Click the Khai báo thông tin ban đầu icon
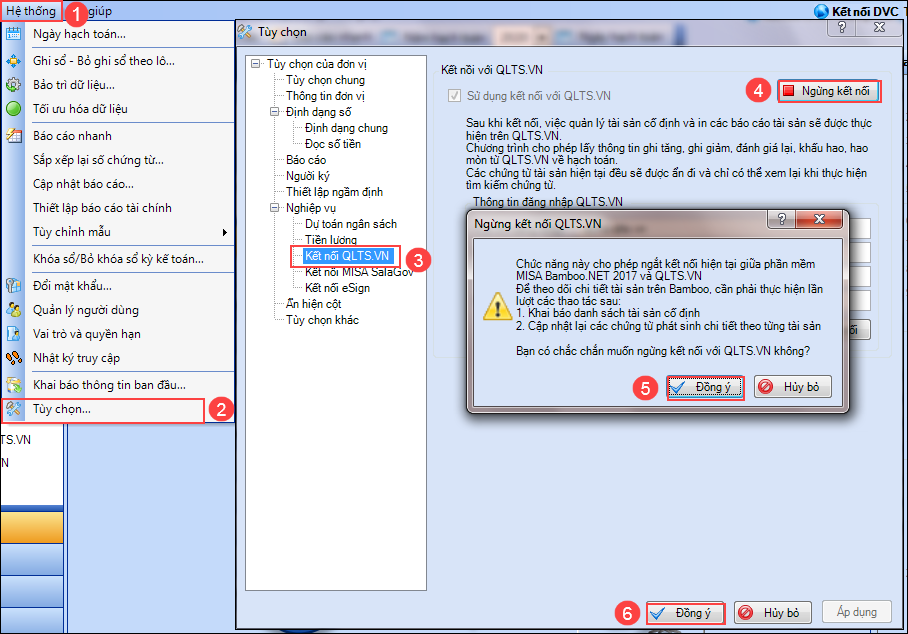Image resolution: width=908 pixels, height=634 pixels. pyautogui.click(x=13, y=385)
